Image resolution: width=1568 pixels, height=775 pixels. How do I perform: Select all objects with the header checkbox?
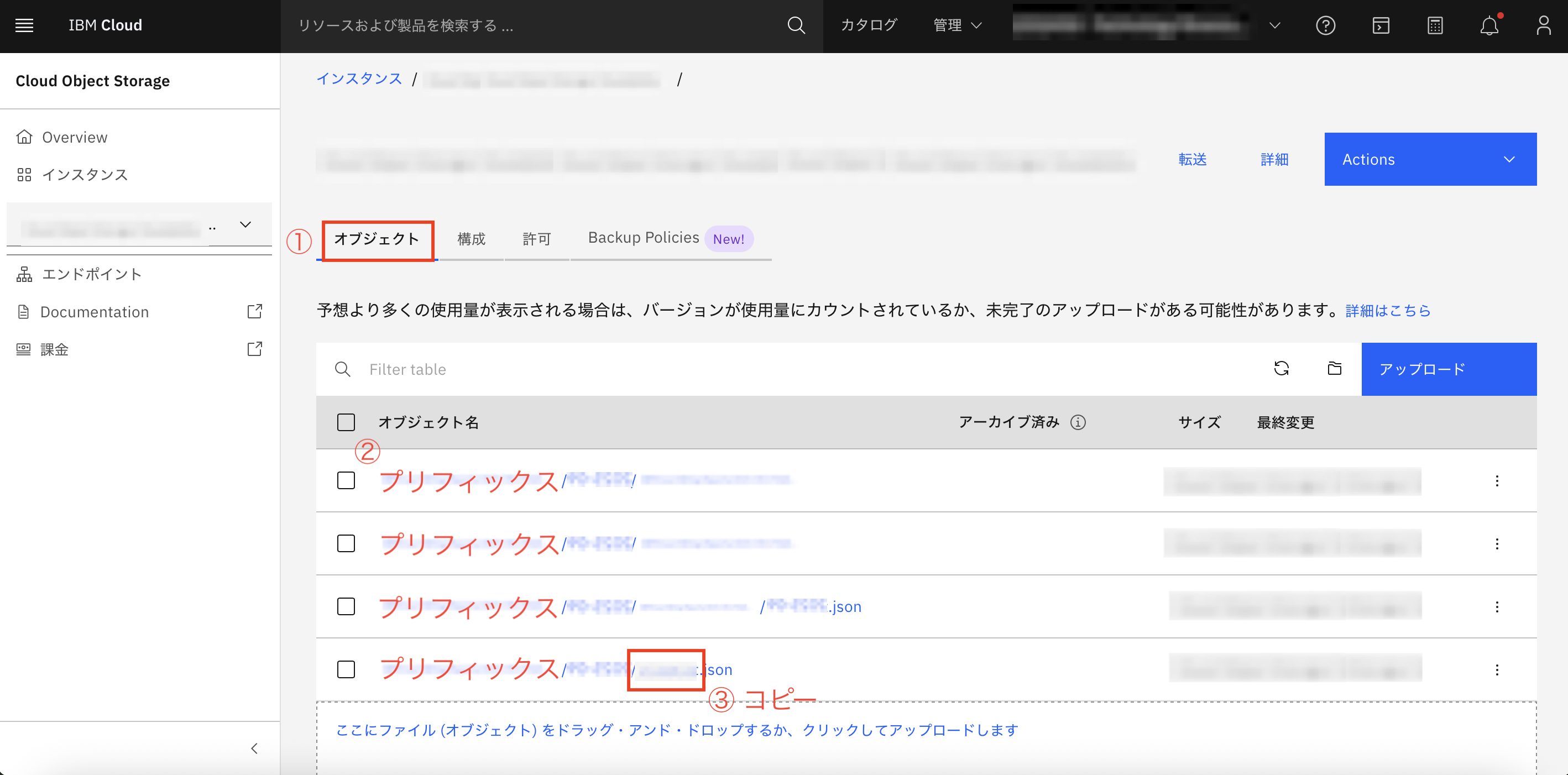(345, 422)
